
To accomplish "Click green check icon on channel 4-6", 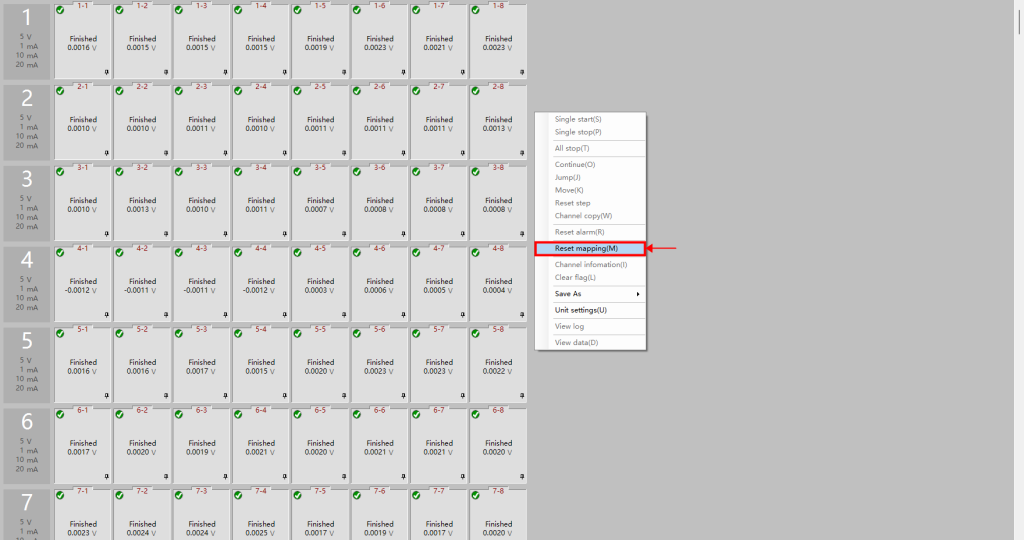I will tap(357, 252).
